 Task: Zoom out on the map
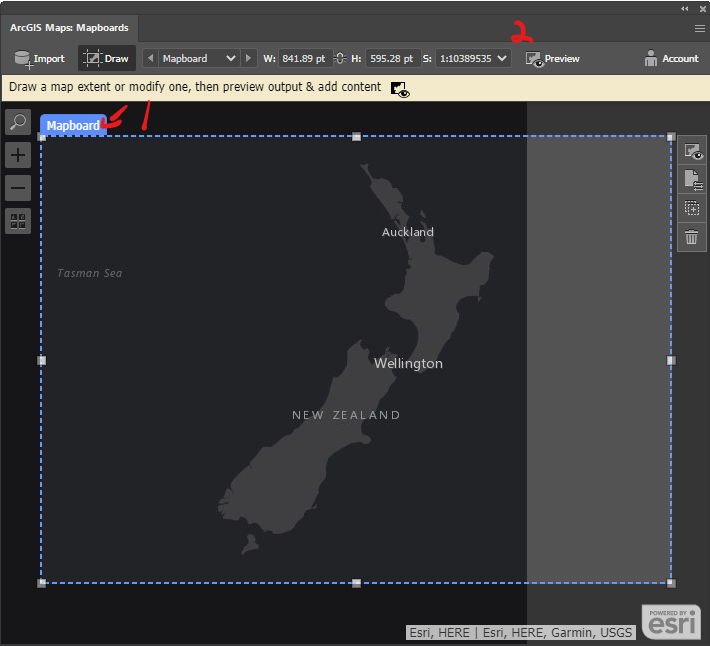click(x=18, y=188)
